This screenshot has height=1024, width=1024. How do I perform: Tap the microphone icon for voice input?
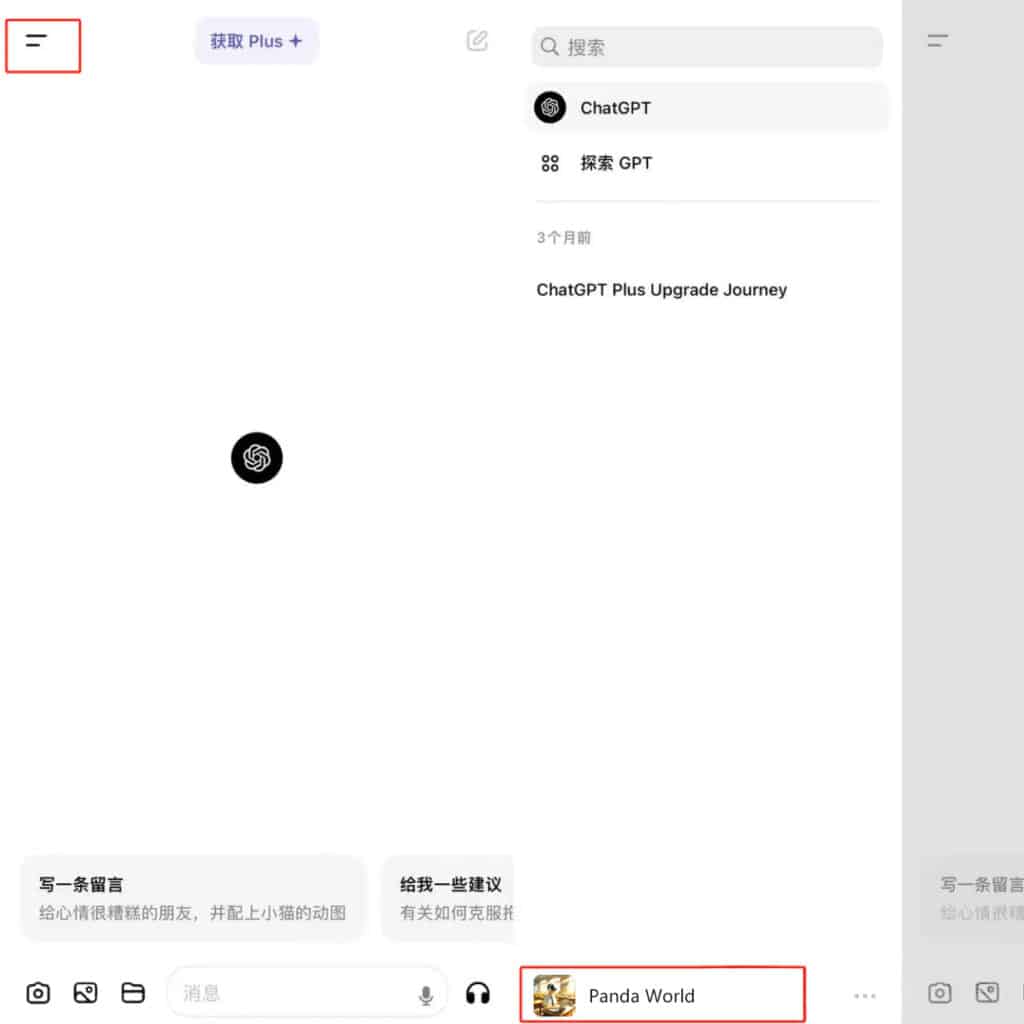(x=426, y=995)
